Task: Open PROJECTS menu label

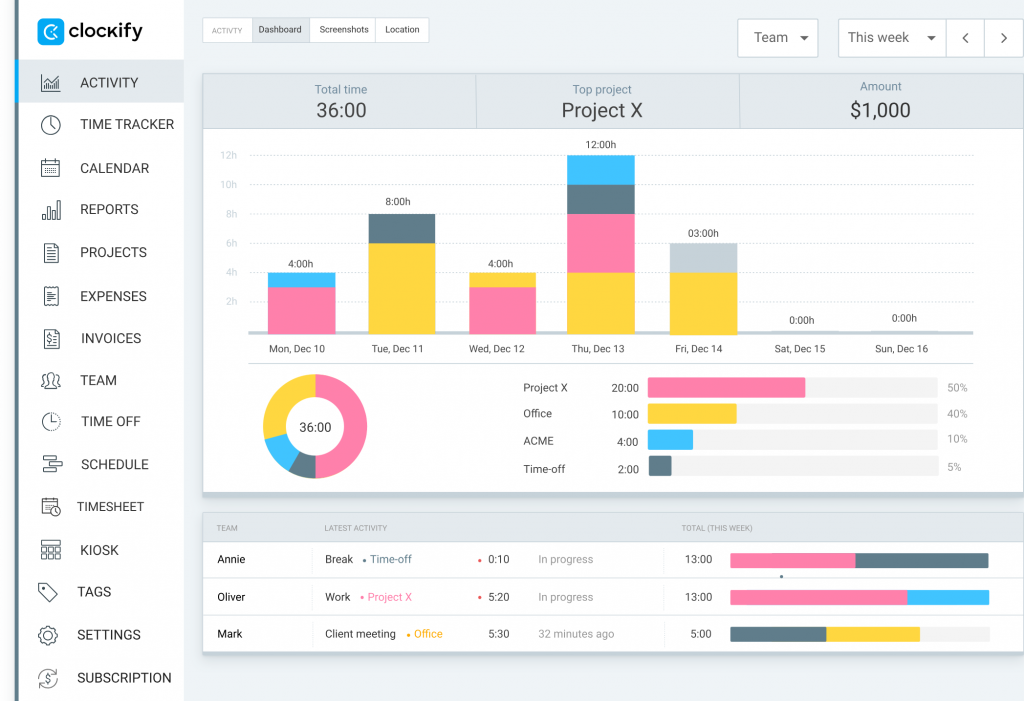Action: (x=114, y=252)
